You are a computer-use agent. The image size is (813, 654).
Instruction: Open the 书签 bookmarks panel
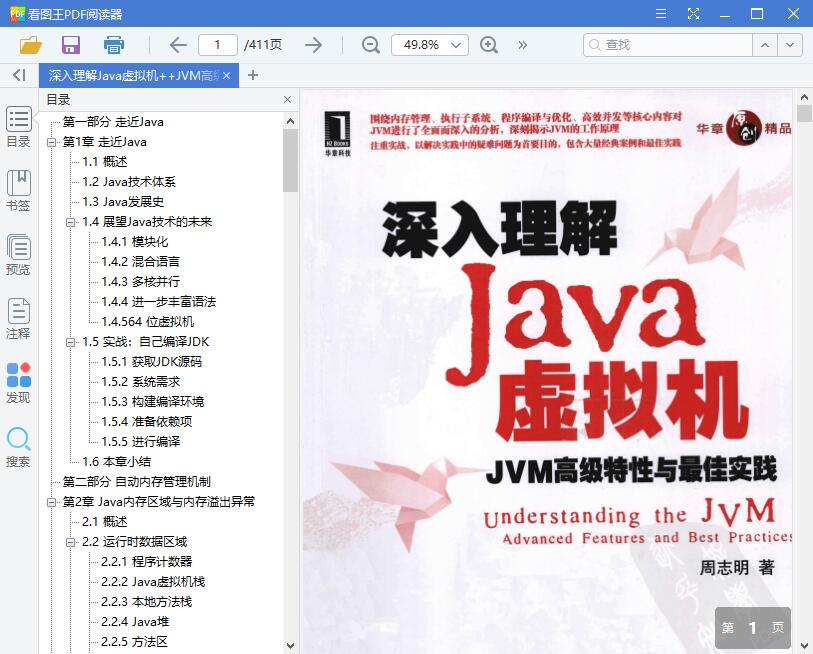[19, 191]
